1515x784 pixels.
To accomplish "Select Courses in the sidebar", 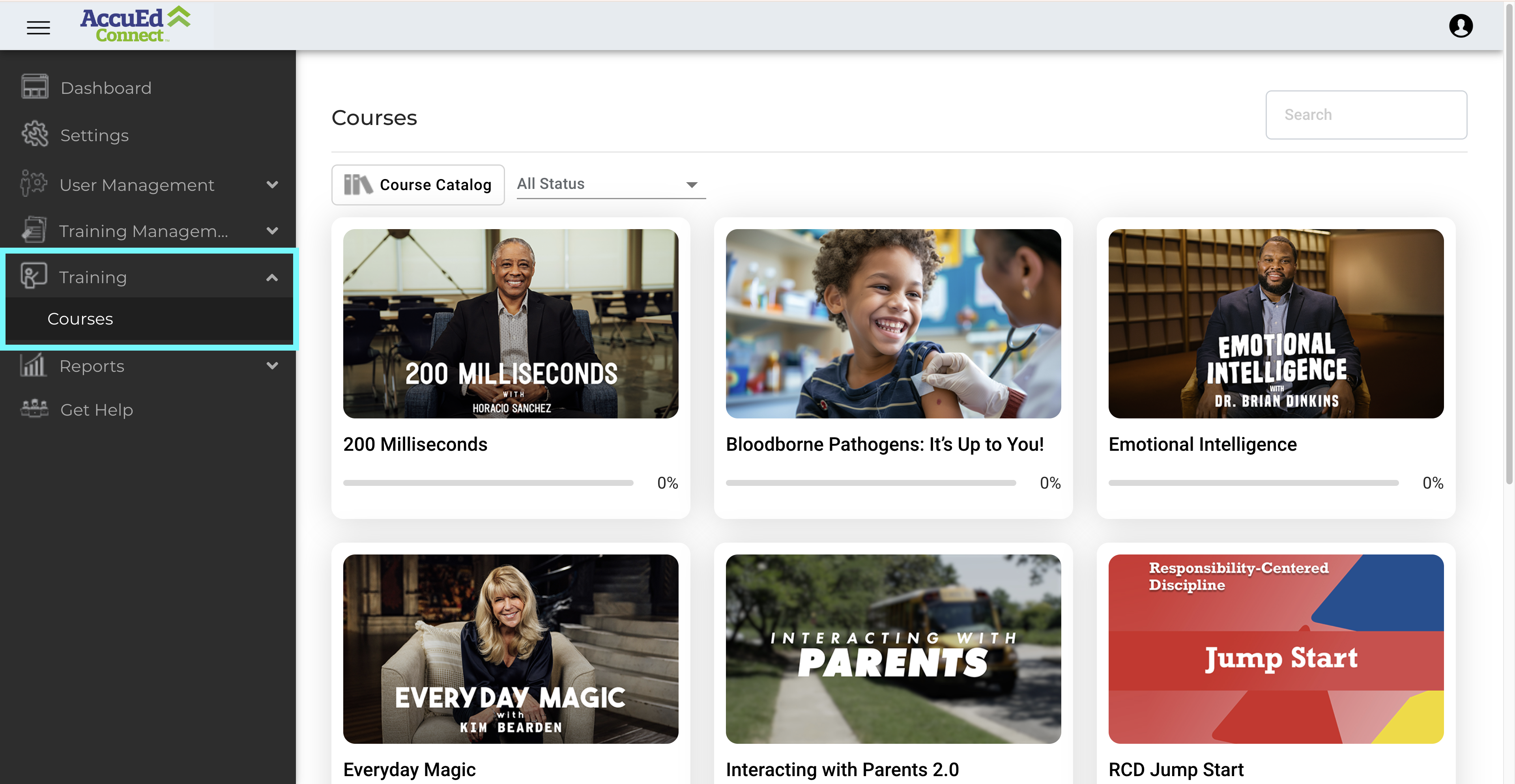I will [80, 319].
